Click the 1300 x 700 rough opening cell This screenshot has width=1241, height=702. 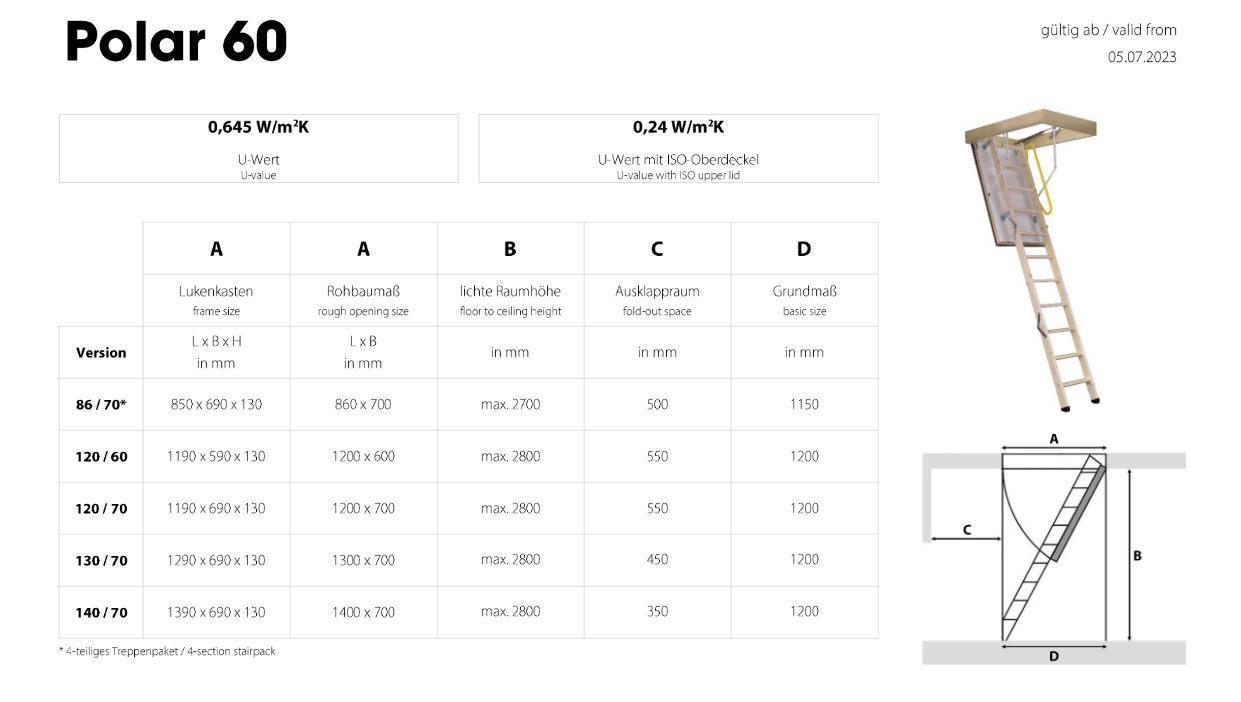363,560
